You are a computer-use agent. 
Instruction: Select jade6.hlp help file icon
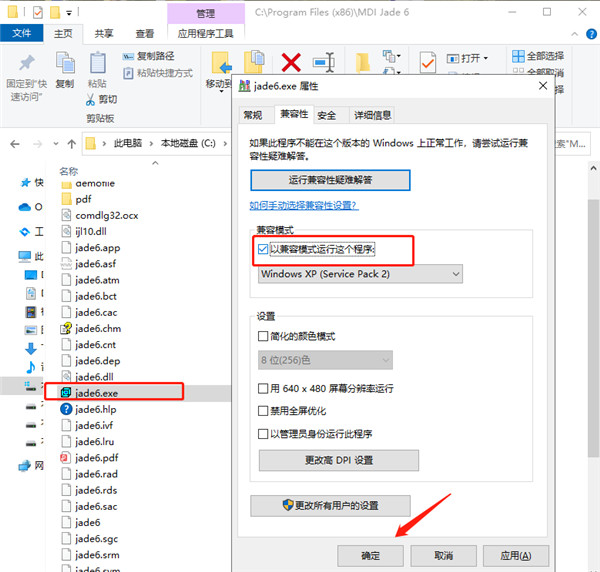(x=66, y=409)
